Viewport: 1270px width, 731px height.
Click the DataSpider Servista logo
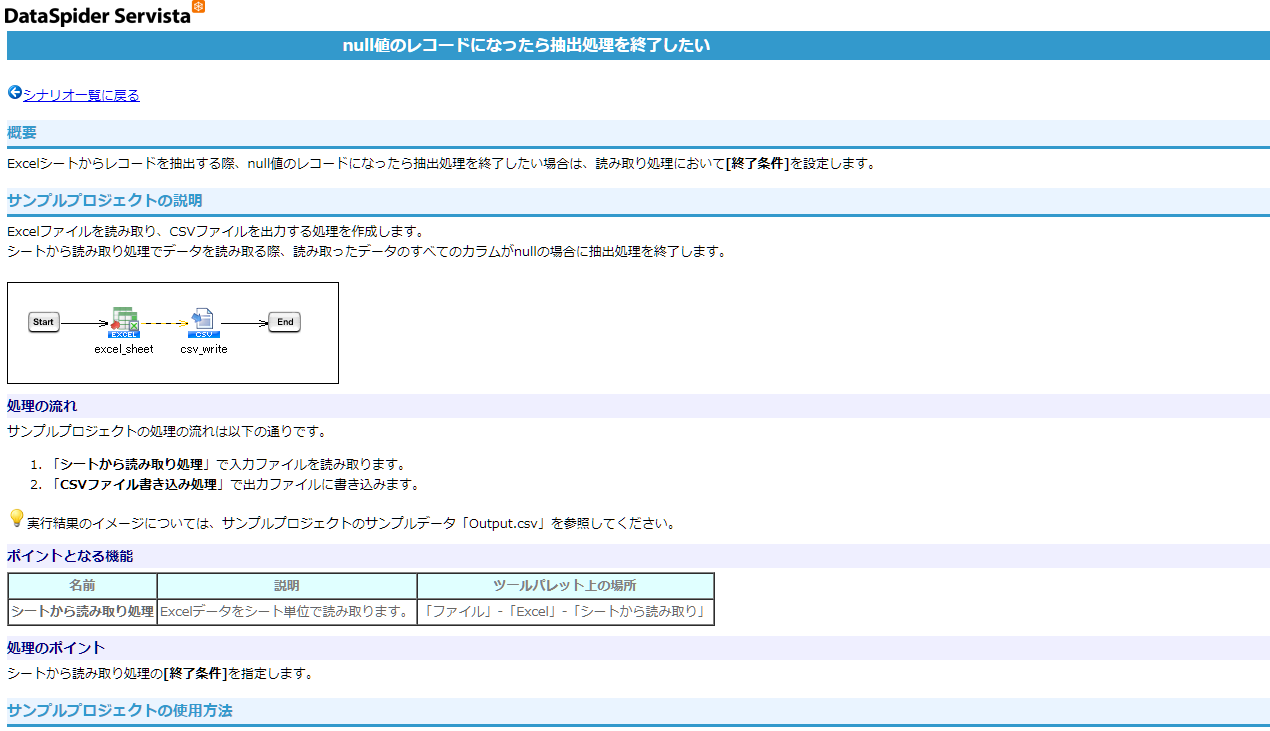click(97, 15)
